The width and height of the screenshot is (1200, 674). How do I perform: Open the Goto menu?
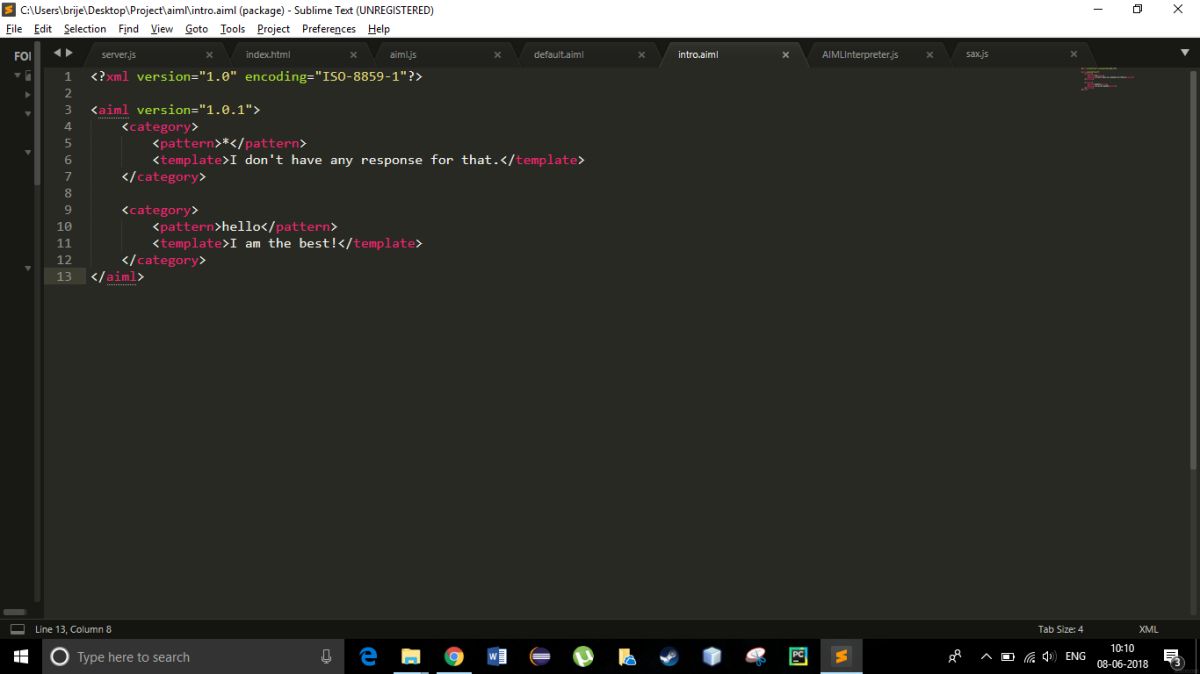point(197,29)
